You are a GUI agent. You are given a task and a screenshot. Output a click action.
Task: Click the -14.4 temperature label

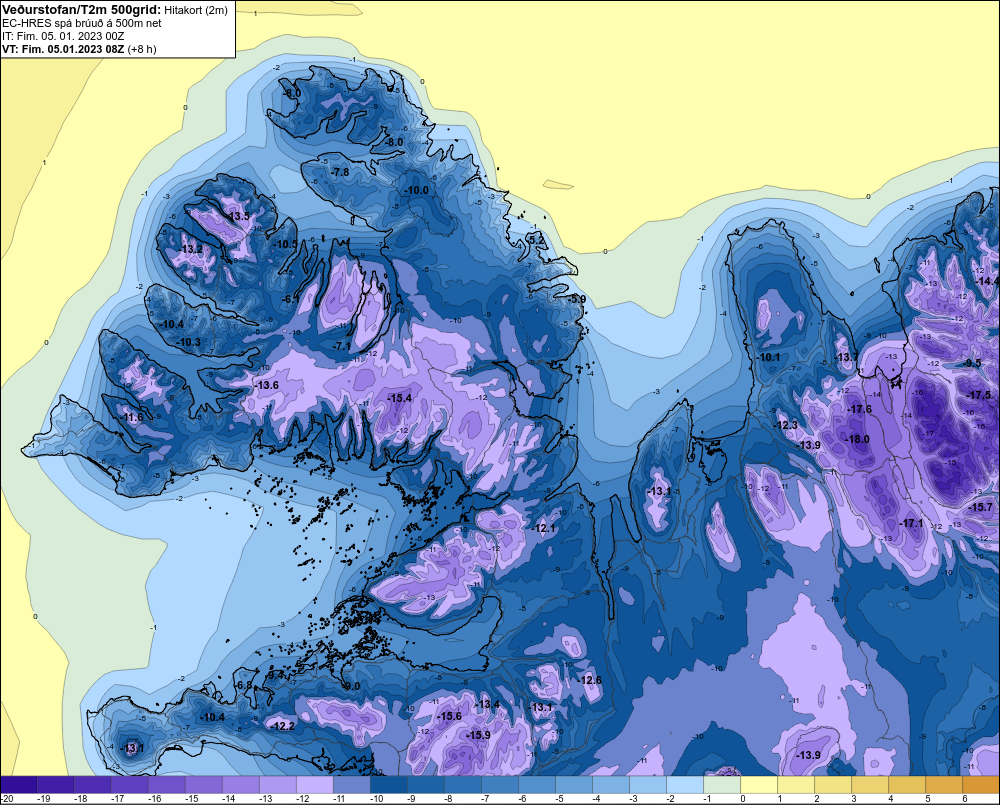pos(987,281)
